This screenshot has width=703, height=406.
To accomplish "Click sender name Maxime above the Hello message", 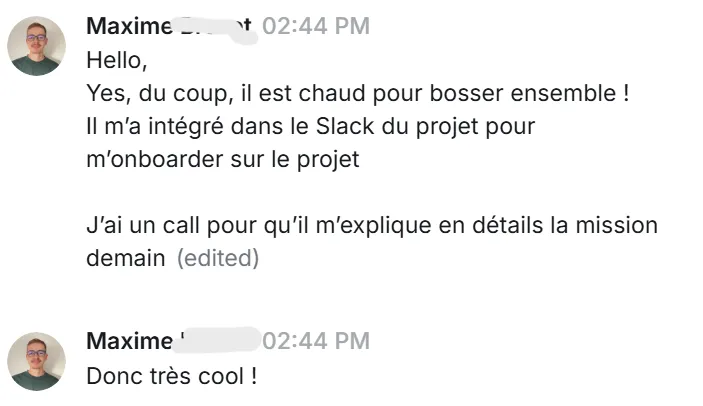I will click(x=129, y=26).
